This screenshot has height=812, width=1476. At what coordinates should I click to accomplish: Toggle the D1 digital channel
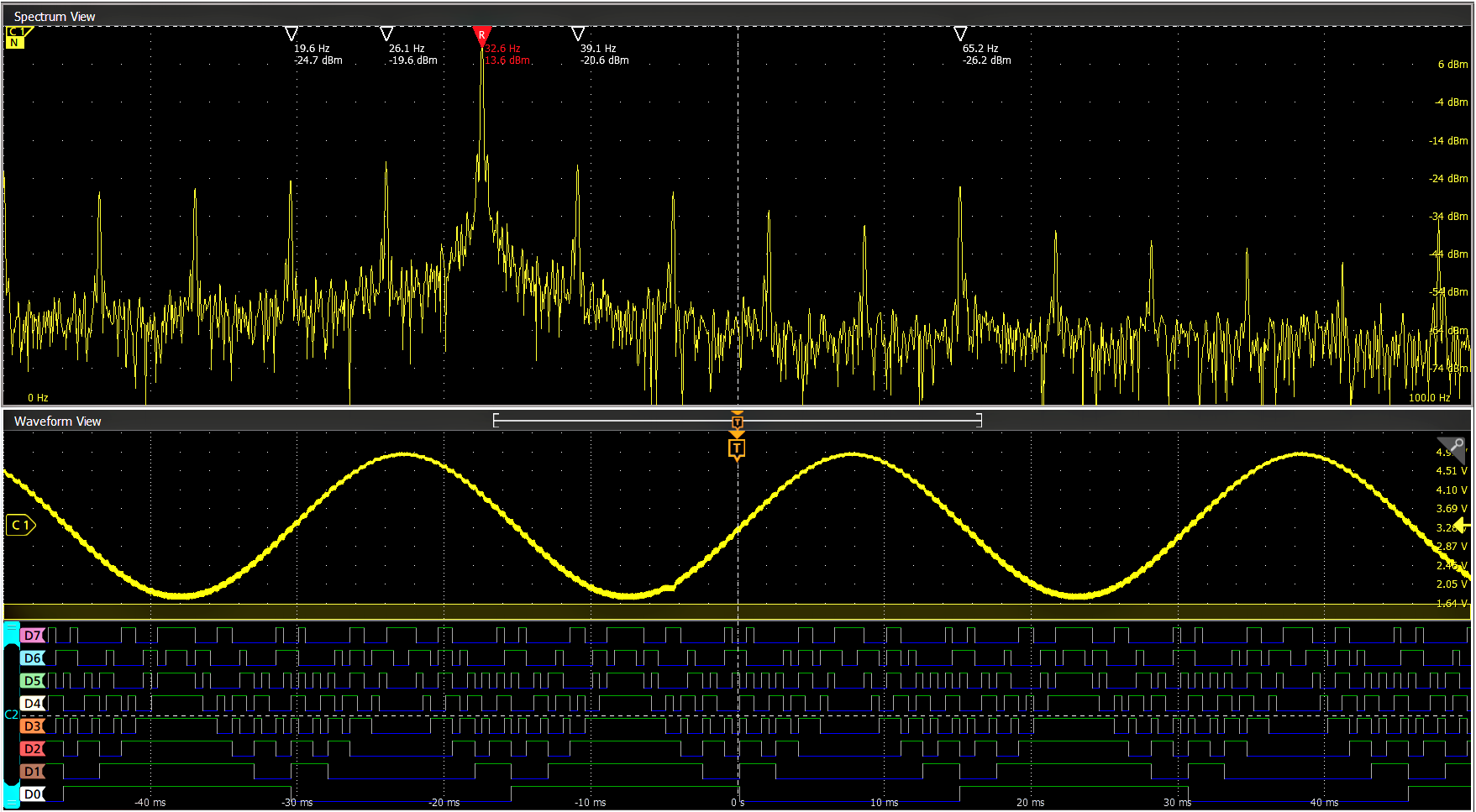(34, 771)
